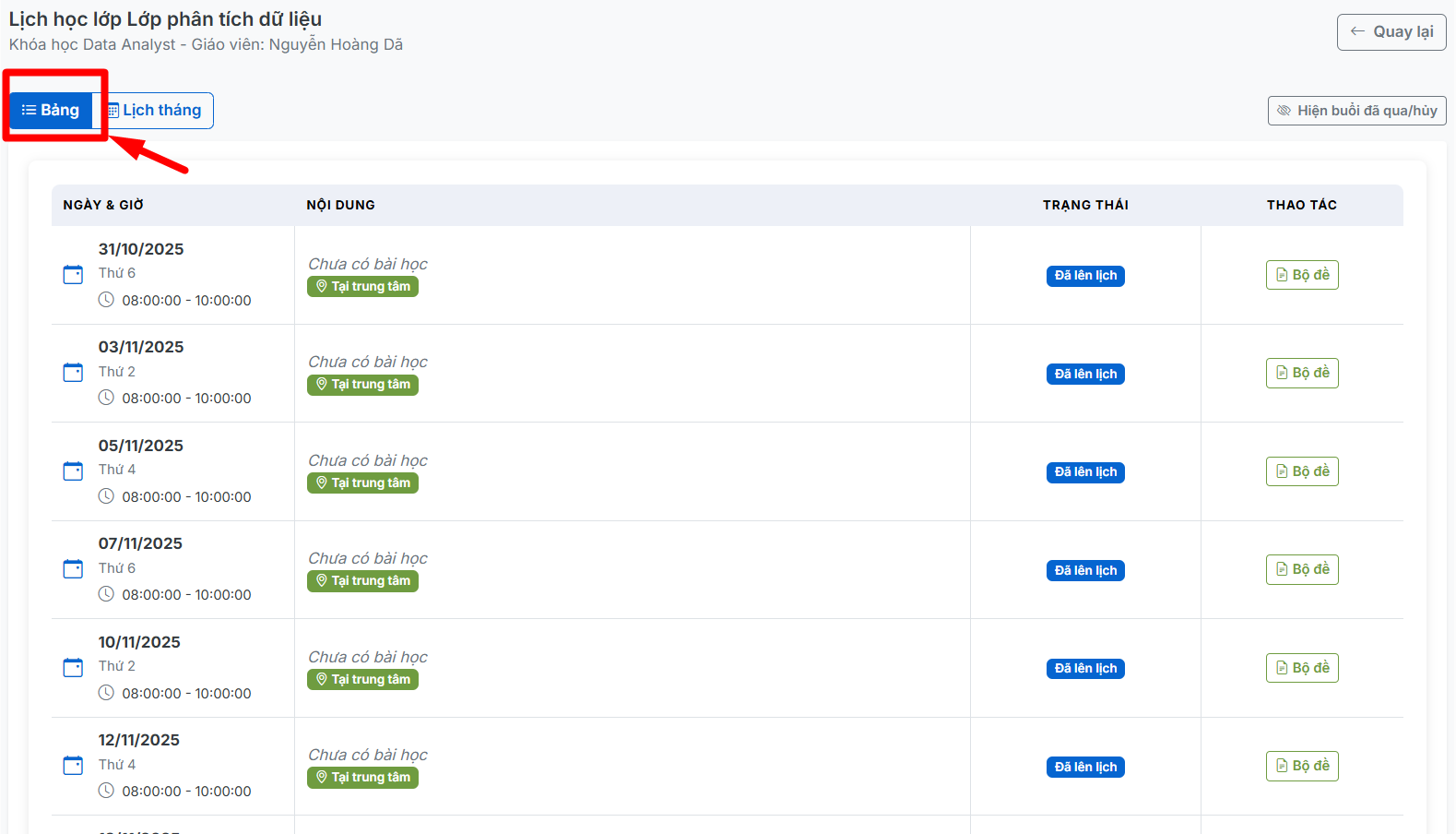Toggle Hiện buổi đã qua/hủy visibility
The image size is (1456, 834).
pos(1356,111)
